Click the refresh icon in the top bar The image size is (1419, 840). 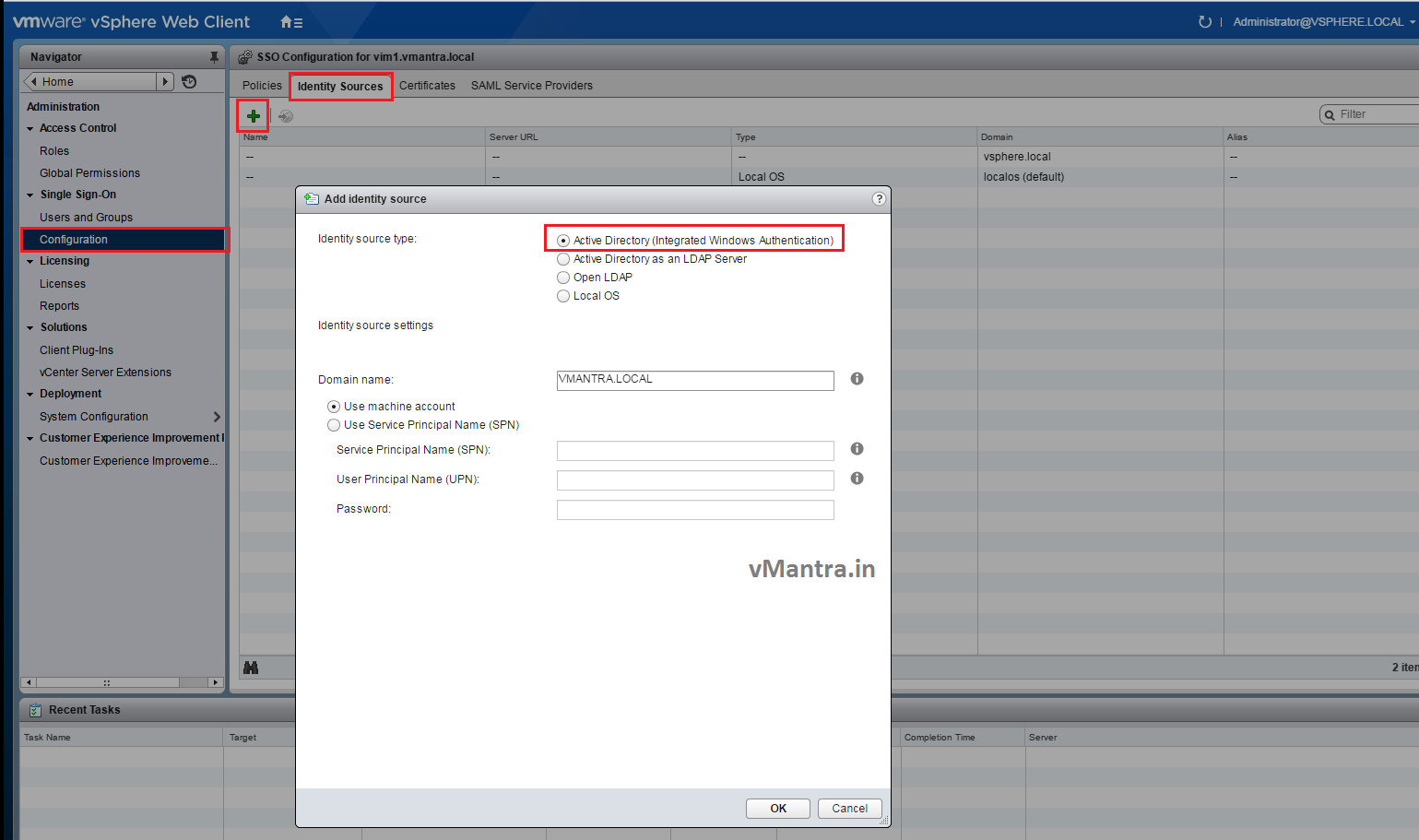pos(1205,21)
